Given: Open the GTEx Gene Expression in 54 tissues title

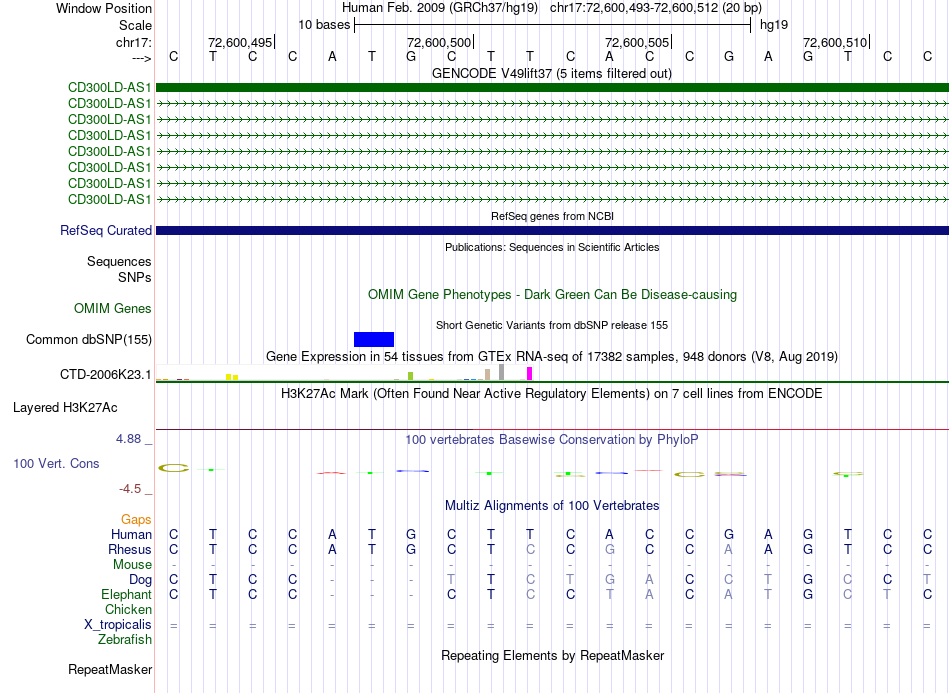Looking at the screenshot, I should pos(552,357).
